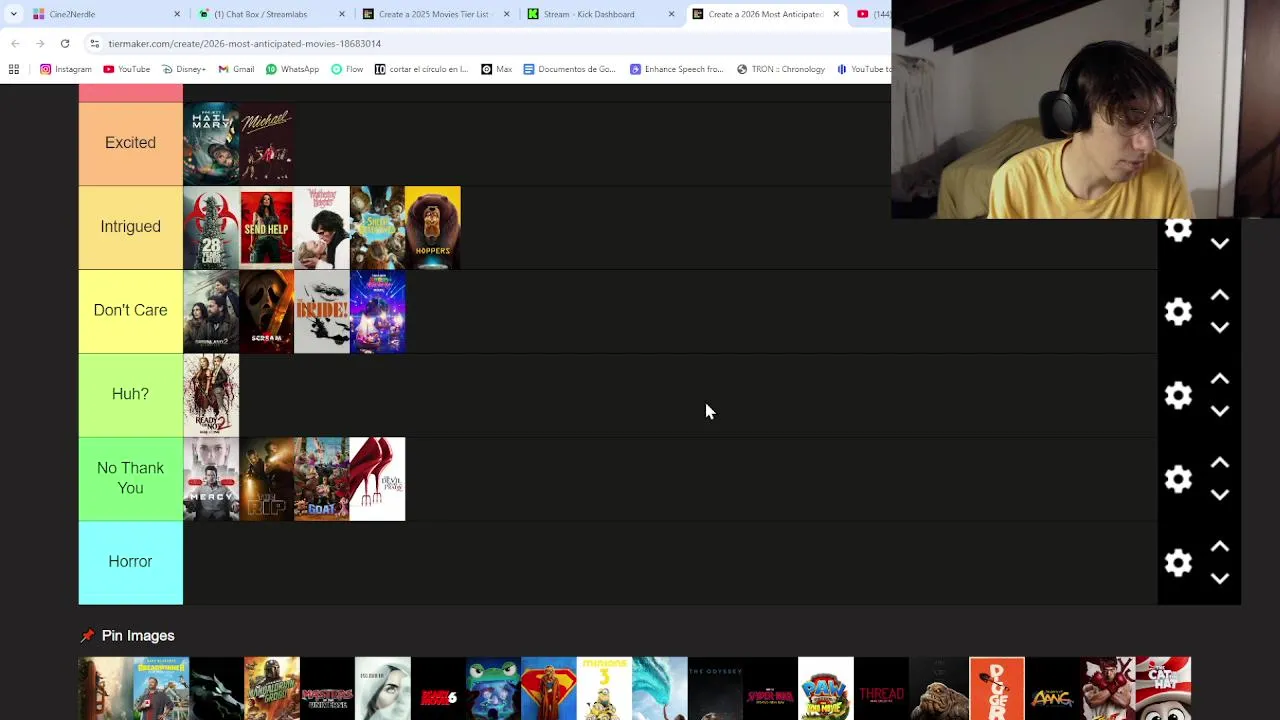Select Project Hail Mary poster in Excited
Image resolution: width=1280 pixels, height=720 pixels.
(211, 144)
